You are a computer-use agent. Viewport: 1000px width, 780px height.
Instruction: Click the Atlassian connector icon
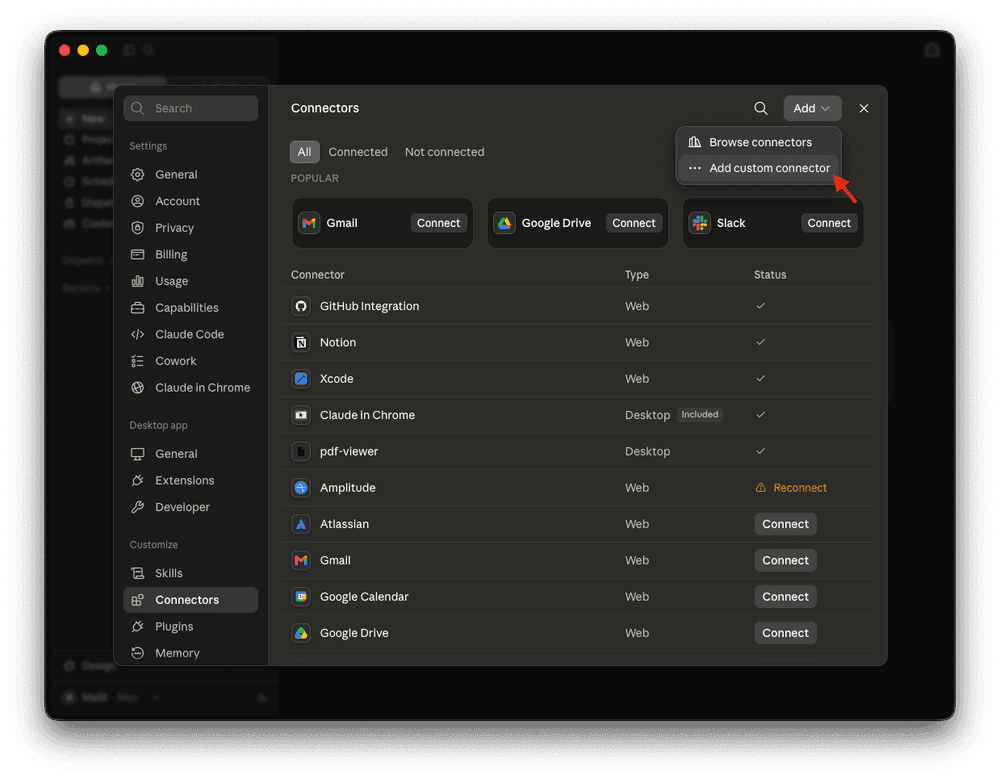tap(301, 524)
